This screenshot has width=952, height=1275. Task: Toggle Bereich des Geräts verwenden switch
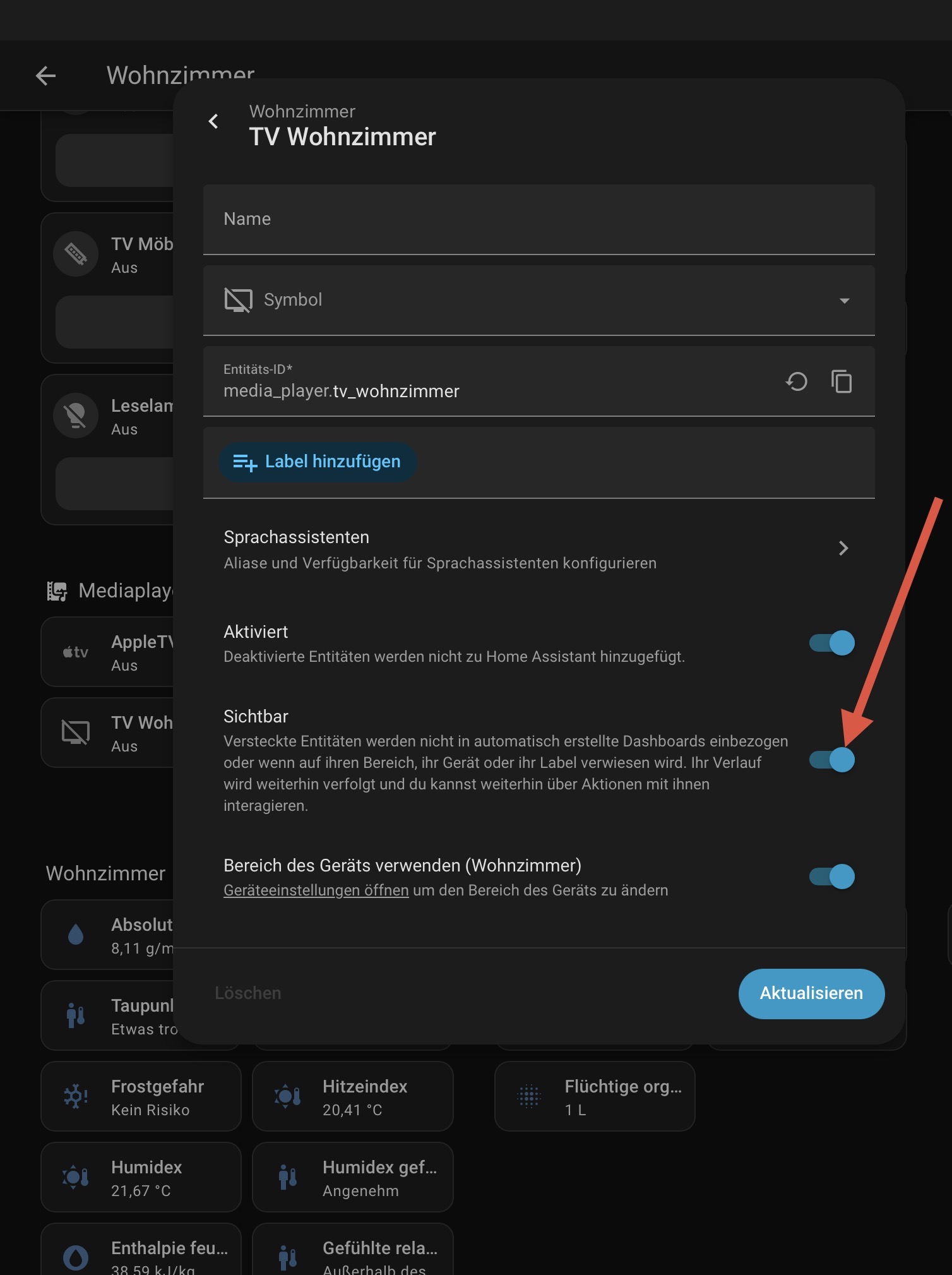[832, 877]
